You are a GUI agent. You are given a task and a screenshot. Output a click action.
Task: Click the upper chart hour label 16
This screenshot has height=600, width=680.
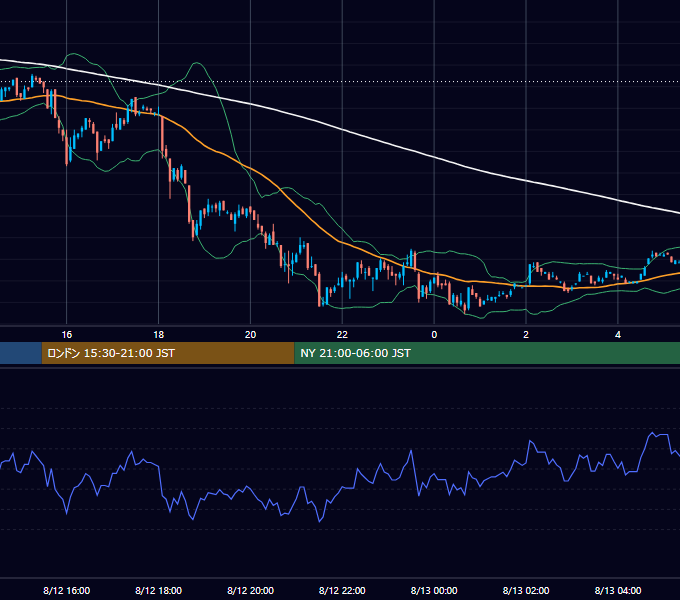click(x=67, y=335)
